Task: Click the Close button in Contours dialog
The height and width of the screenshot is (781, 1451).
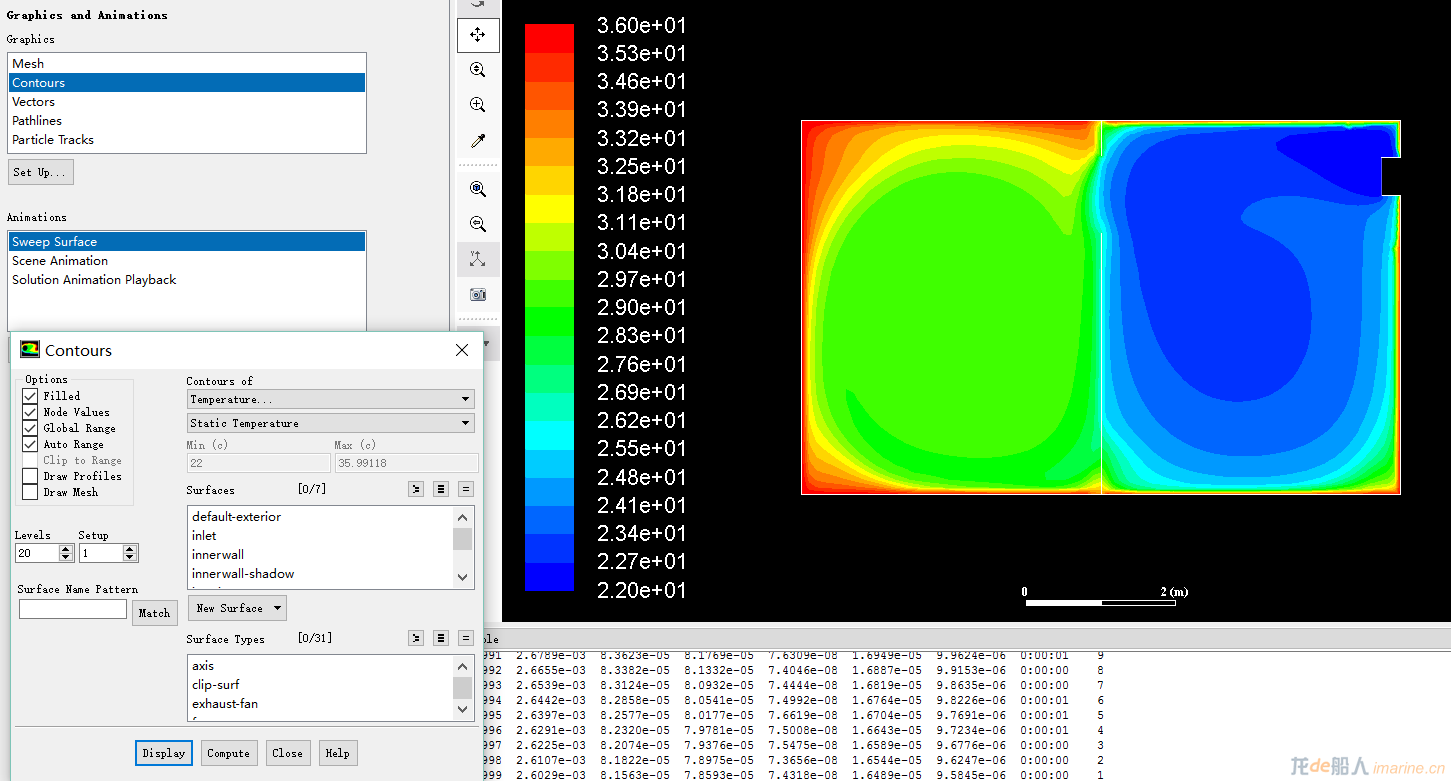Action: pyautogui.click(x=287, y=753)
